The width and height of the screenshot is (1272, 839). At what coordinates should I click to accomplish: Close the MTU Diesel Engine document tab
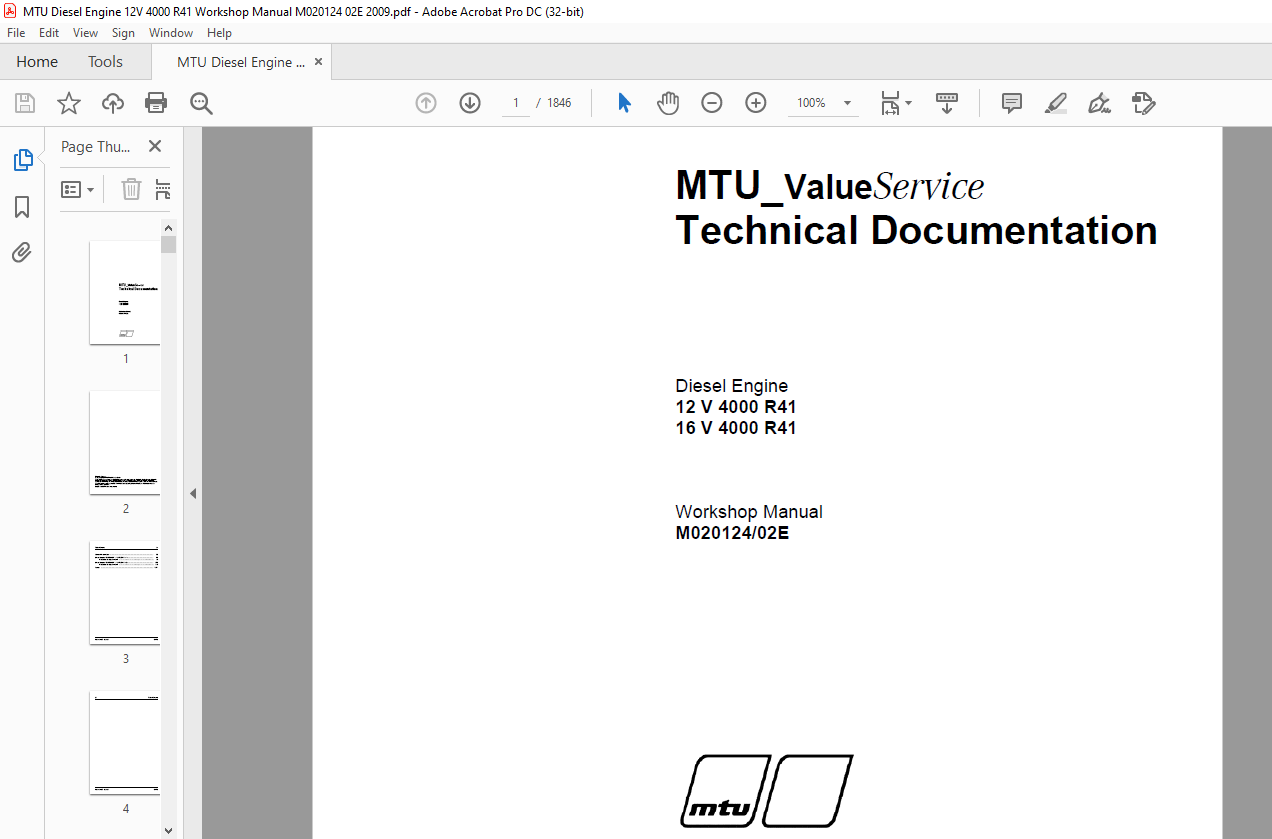tap(319, 62)
